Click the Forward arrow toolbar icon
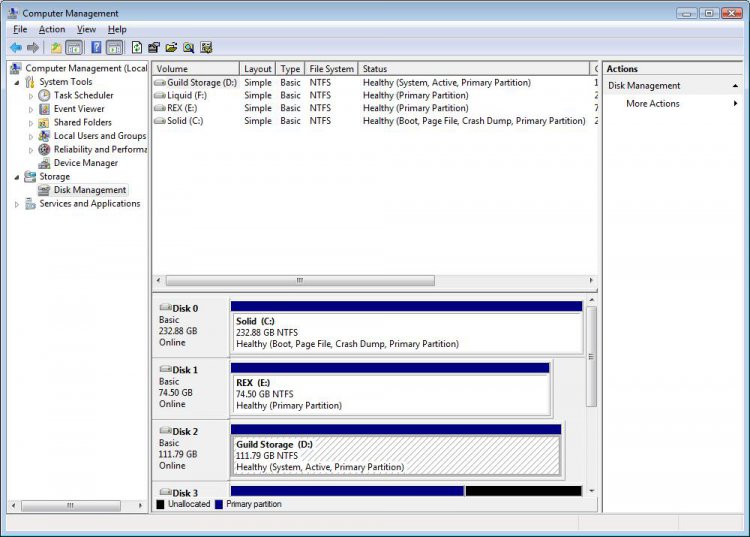This screenshot has height=537, width=750. coord(33,47)
